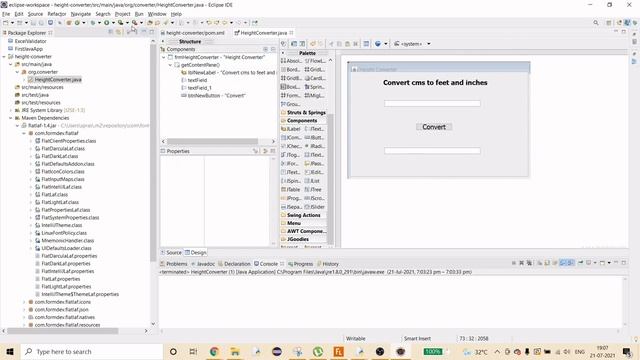Open the search magnifier at toolbar right
Image resolution: width=640 pixels, height=360 pixels.
(x=596, y=23)
